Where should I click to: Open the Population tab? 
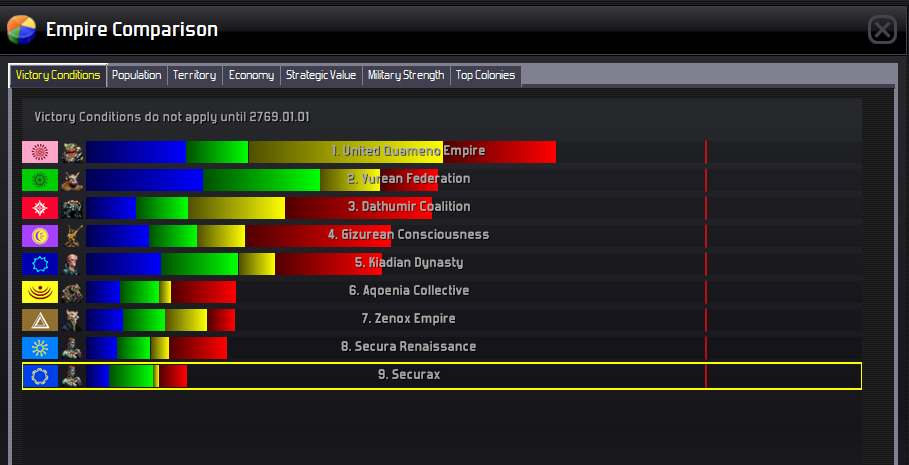coord(137,75)
